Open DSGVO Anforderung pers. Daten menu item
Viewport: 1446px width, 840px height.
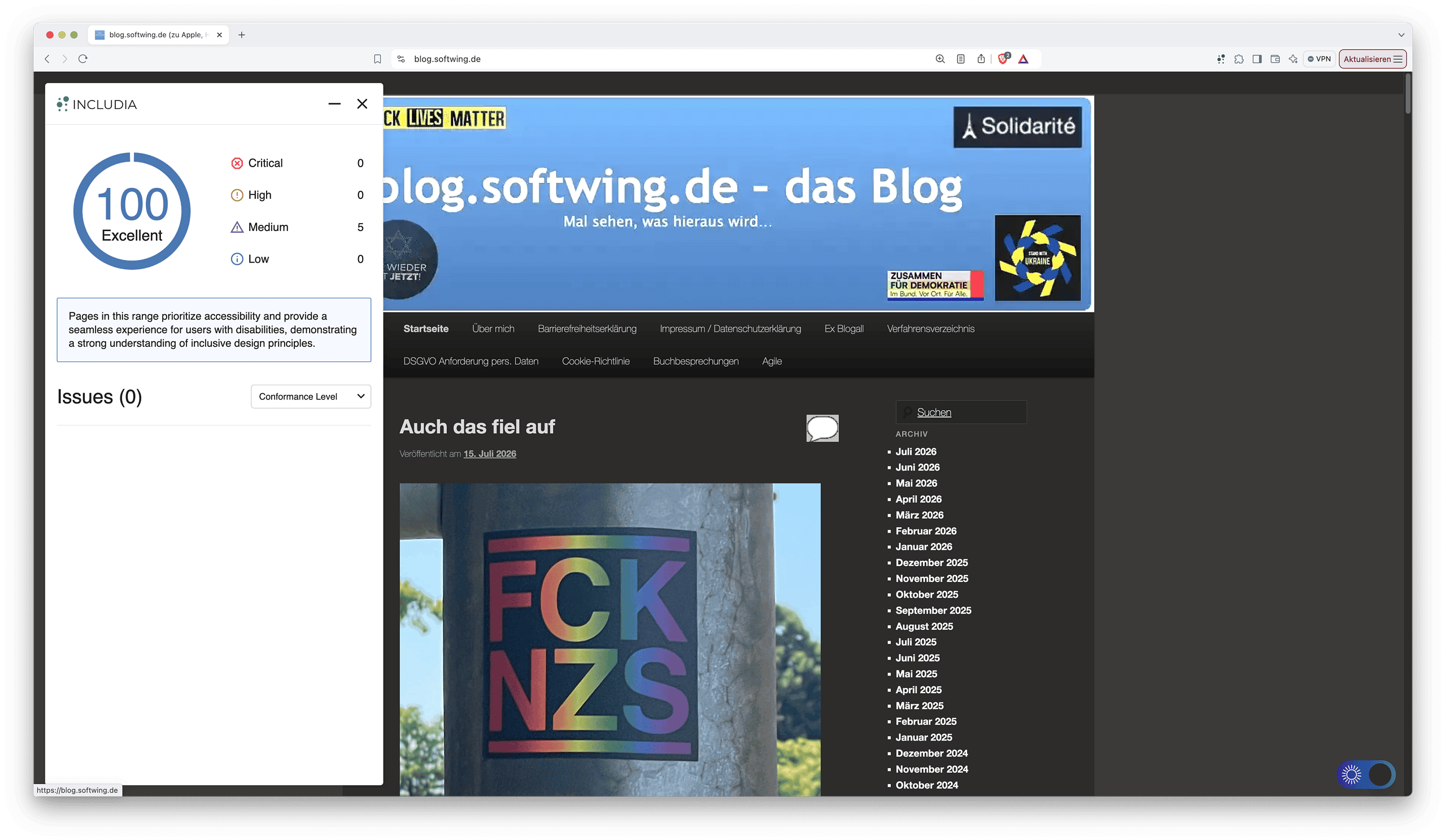point(471,362)
